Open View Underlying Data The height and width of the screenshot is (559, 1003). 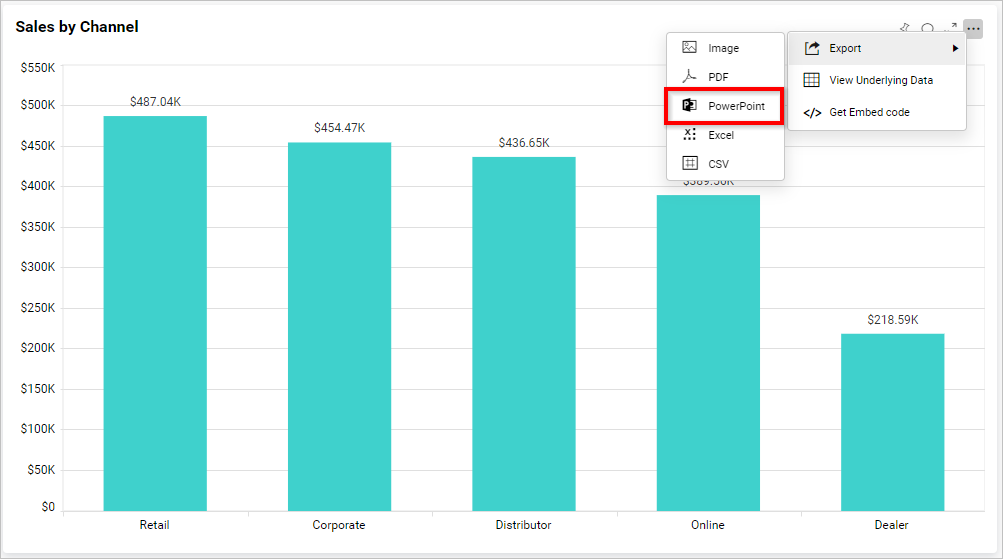coord(880,80)
